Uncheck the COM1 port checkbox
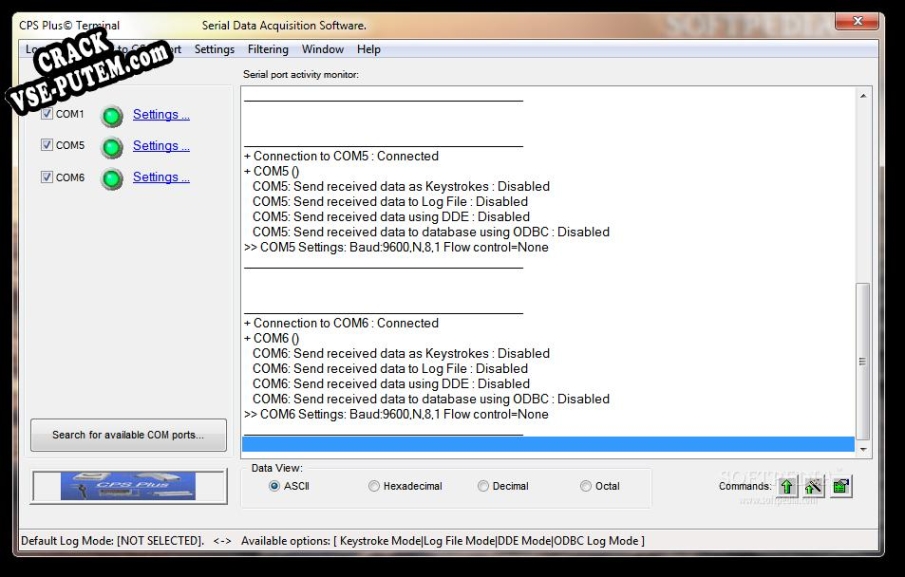 47,114
